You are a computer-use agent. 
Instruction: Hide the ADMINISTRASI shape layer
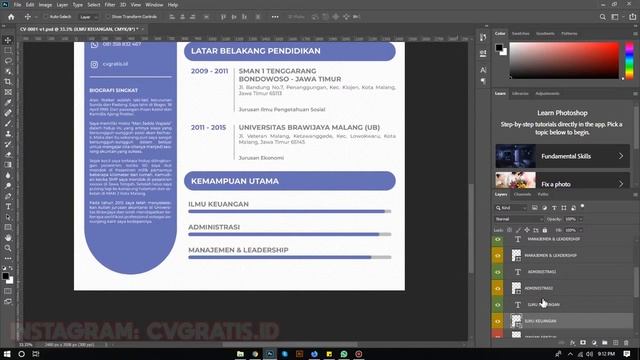(498, 288)
